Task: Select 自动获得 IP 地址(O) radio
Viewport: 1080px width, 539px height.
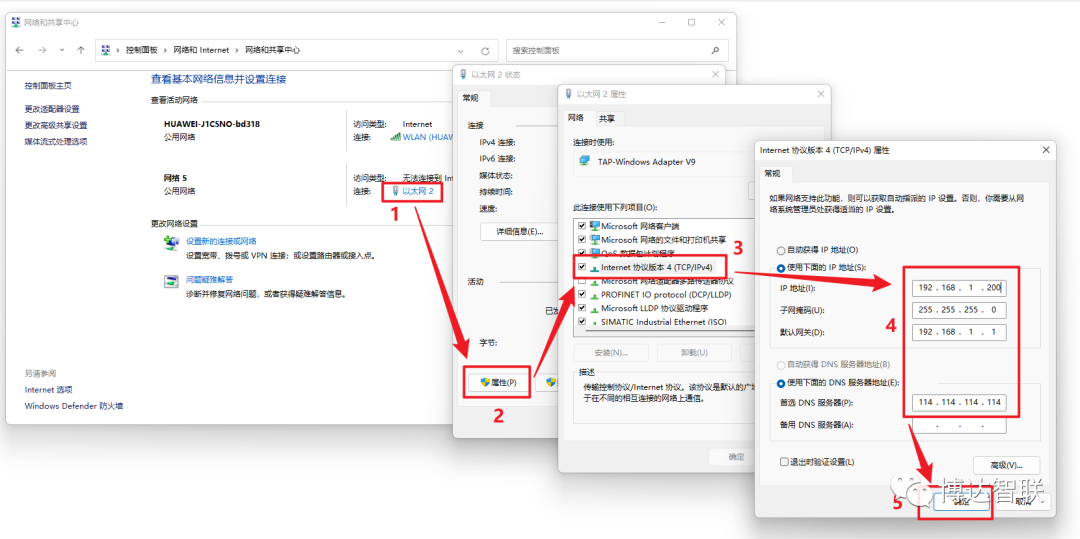Action: point(780,251)
